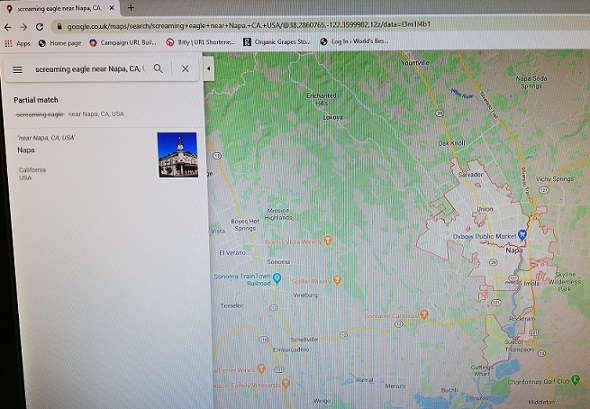Click in the Maps search box
This screenshot has width=590, height=409.
coord(90,69)
